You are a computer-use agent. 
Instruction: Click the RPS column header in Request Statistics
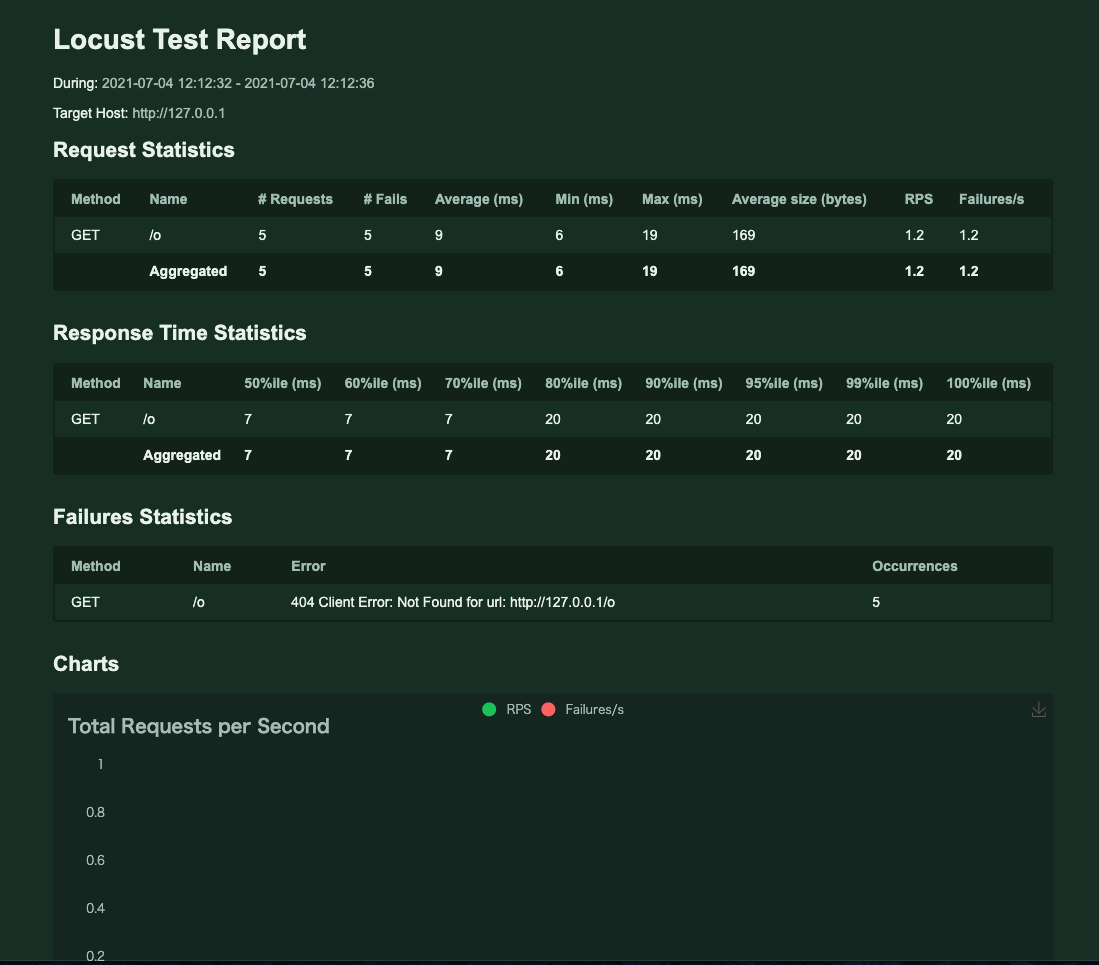coord(918,199)
